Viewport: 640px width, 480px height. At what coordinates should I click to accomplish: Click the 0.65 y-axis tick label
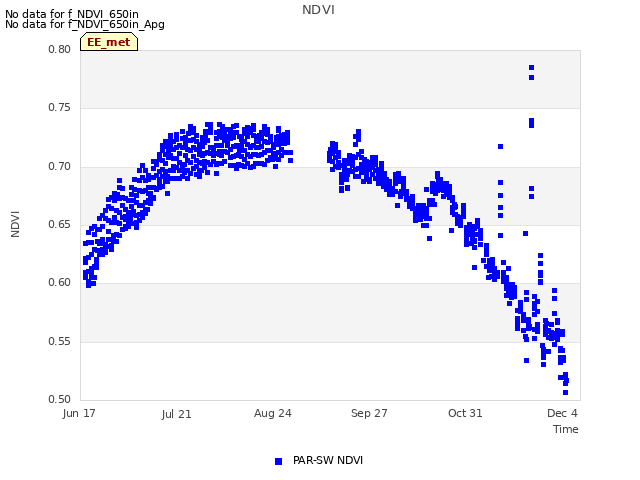point(60,224)
